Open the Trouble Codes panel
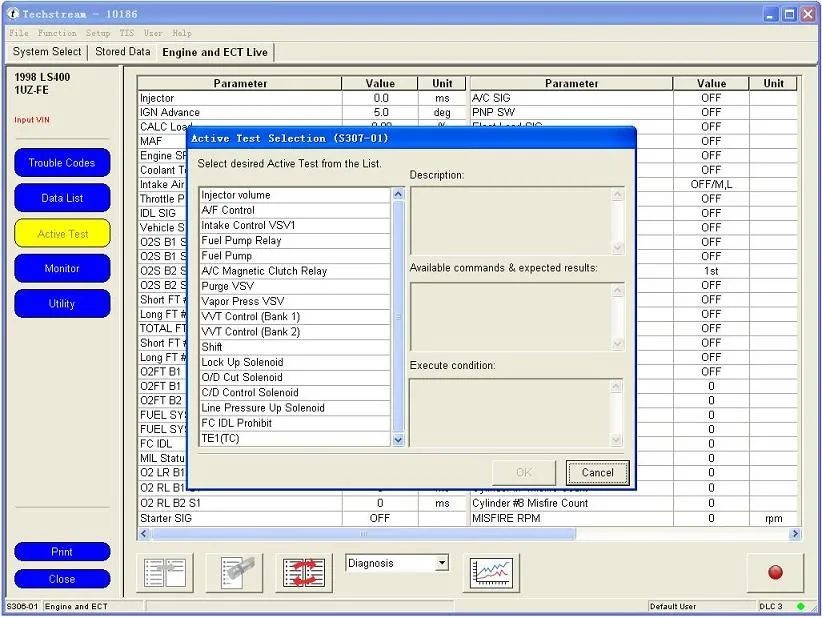Viewport: 822px width, 618px height. coord(62,163)
